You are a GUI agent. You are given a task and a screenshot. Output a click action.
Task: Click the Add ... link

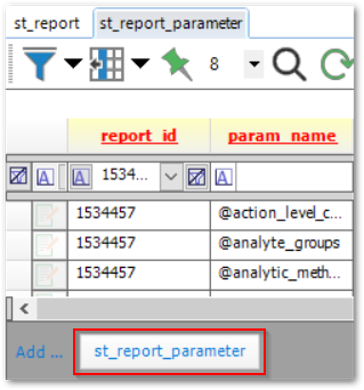click(39, 352)
